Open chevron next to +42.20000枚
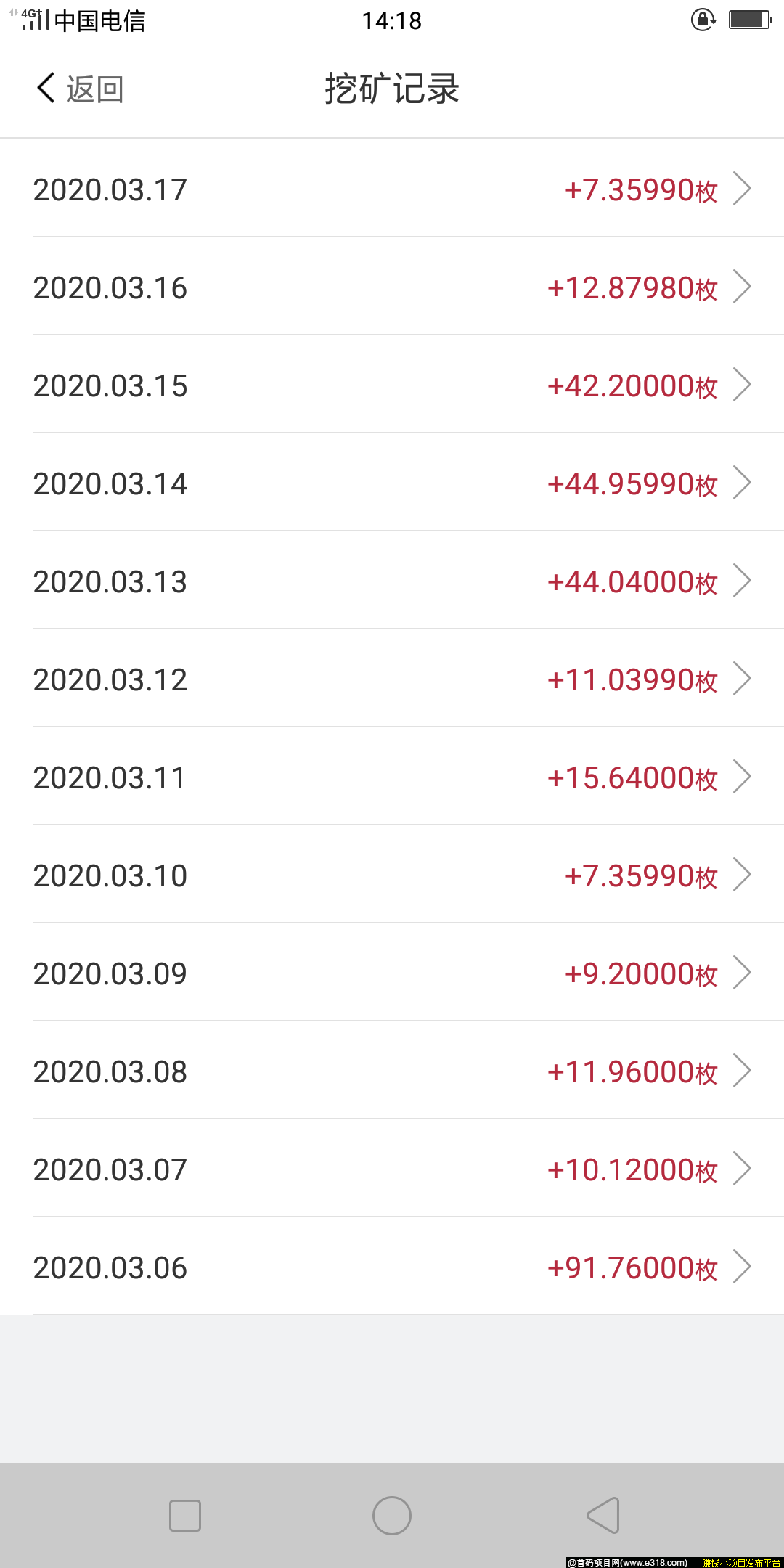This screenshot has height=1568, width=784. coord(741,385)
